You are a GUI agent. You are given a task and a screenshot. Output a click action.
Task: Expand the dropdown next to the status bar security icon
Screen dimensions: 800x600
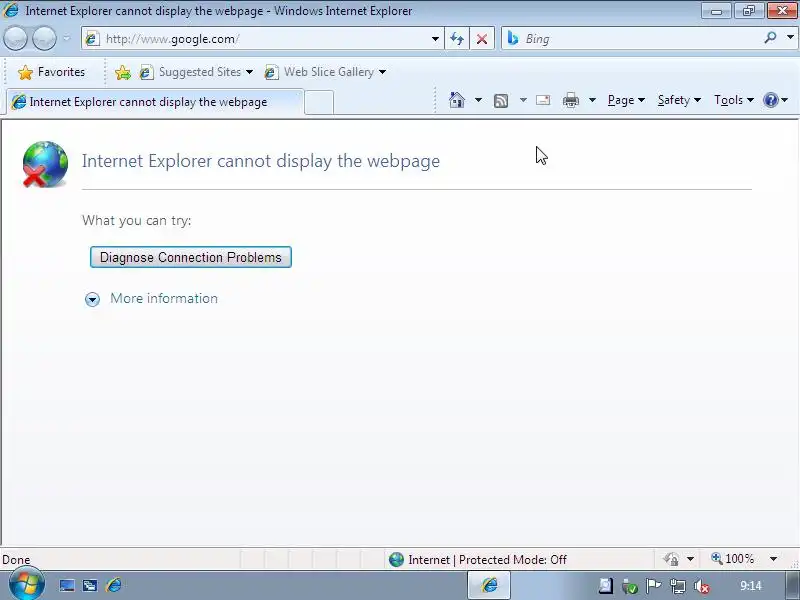[690, 559]
